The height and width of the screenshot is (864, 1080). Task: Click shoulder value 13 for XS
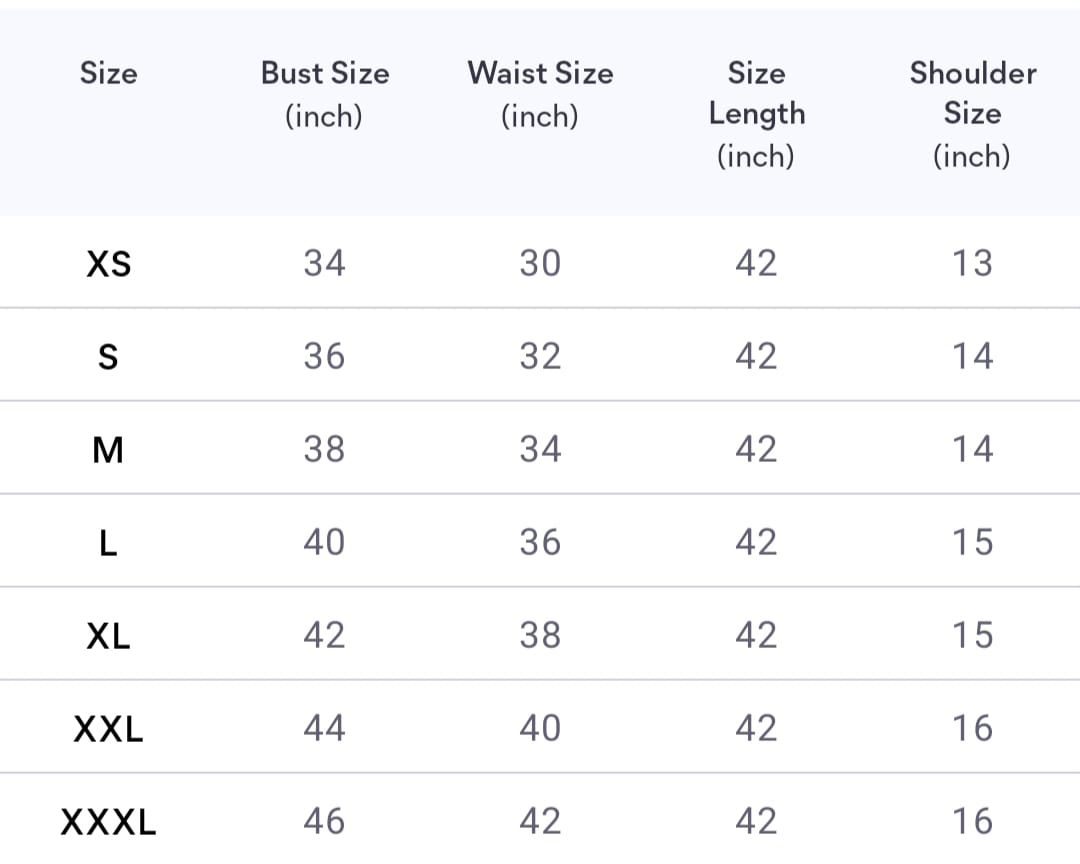click(973, 263)
